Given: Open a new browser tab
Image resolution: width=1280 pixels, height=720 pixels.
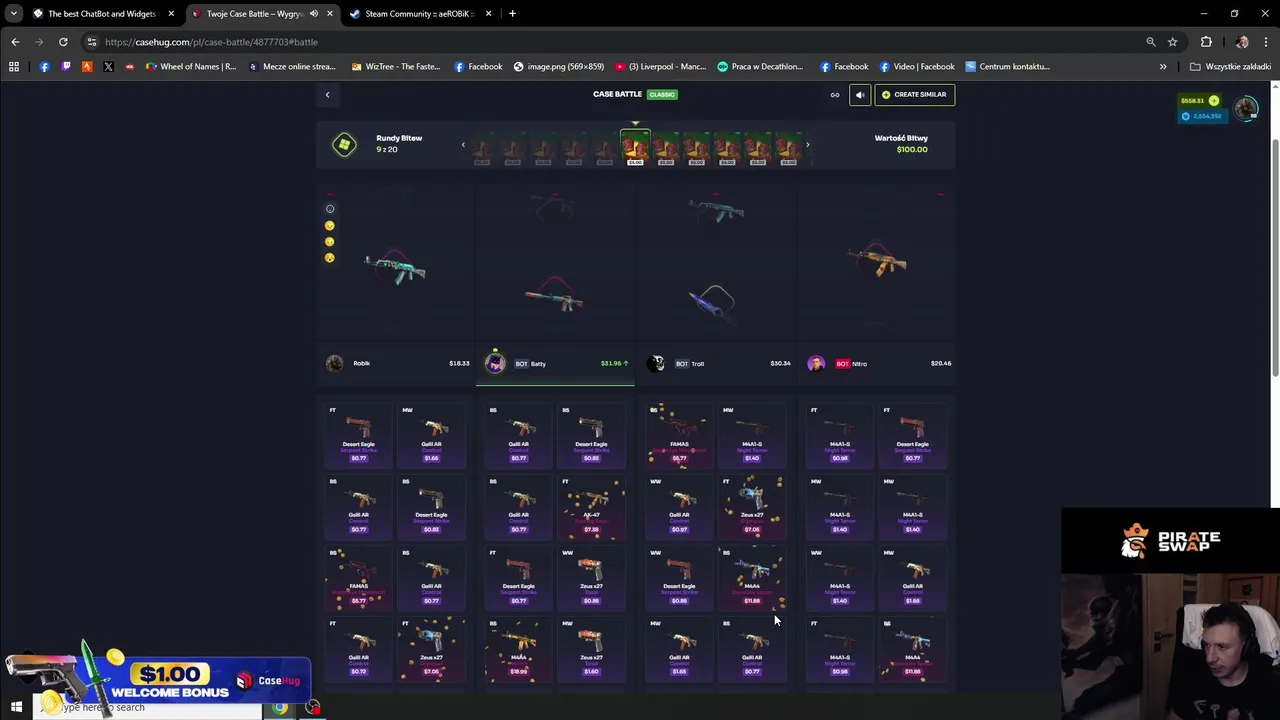Looking at the screenshot, I should click(x=512, y=14).
